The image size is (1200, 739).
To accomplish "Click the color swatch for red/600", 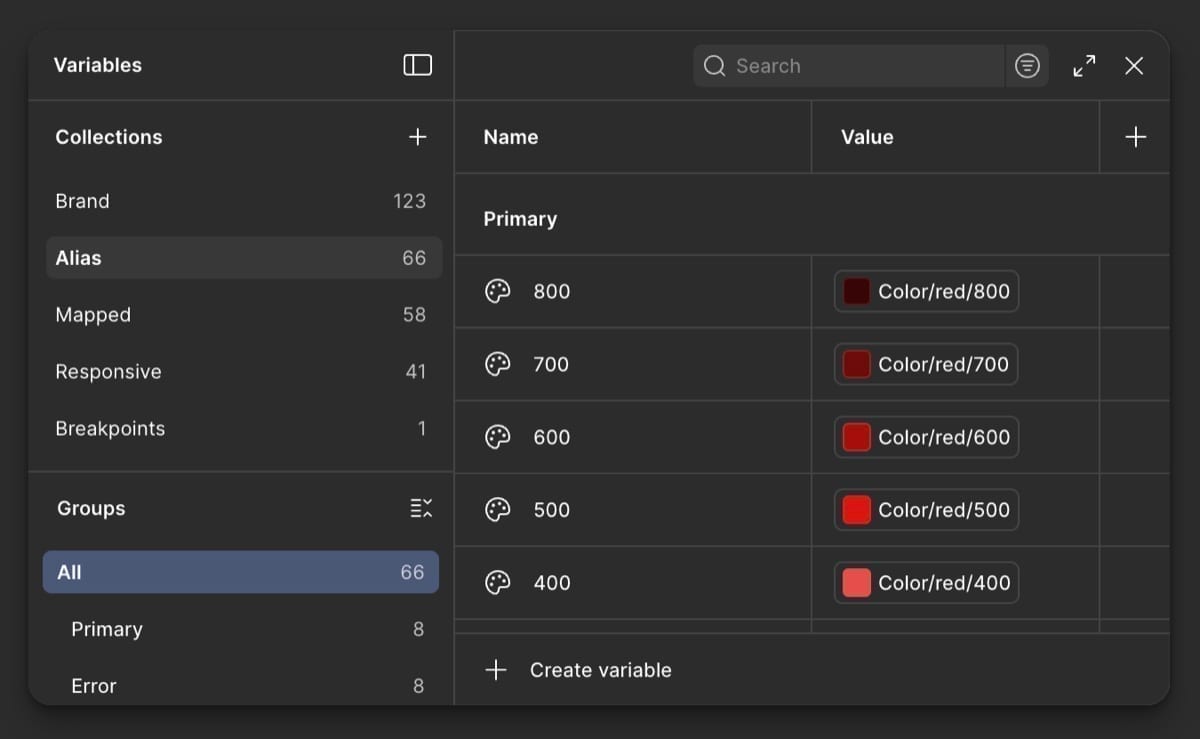I will (857, 437).
